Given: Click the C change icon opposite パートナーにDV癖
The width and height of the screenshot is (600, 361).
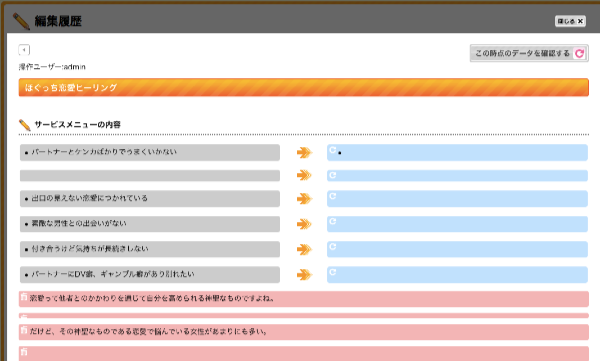Looking at the screenshot, I should pyautogui.click(x=333, y=272).
